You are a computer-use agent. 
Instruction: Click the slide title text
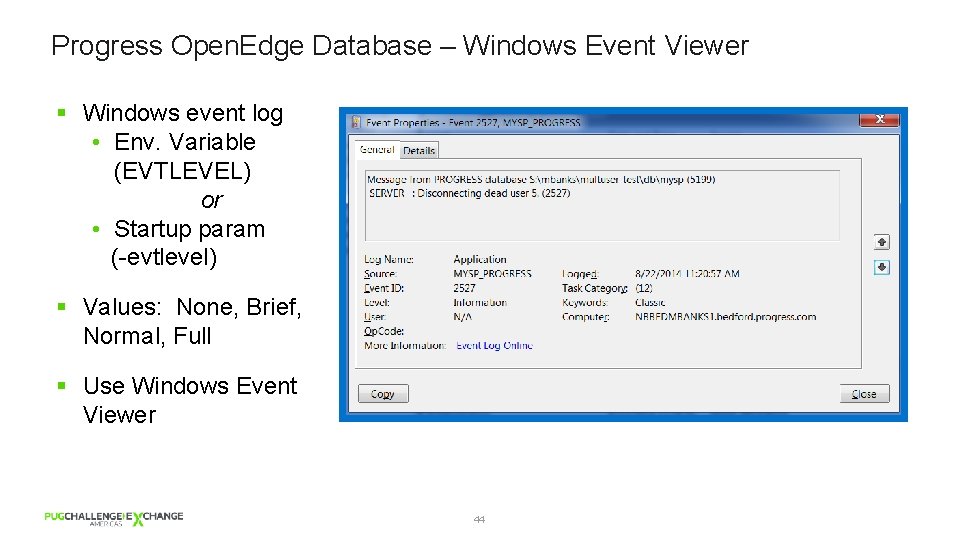point(400,46)
